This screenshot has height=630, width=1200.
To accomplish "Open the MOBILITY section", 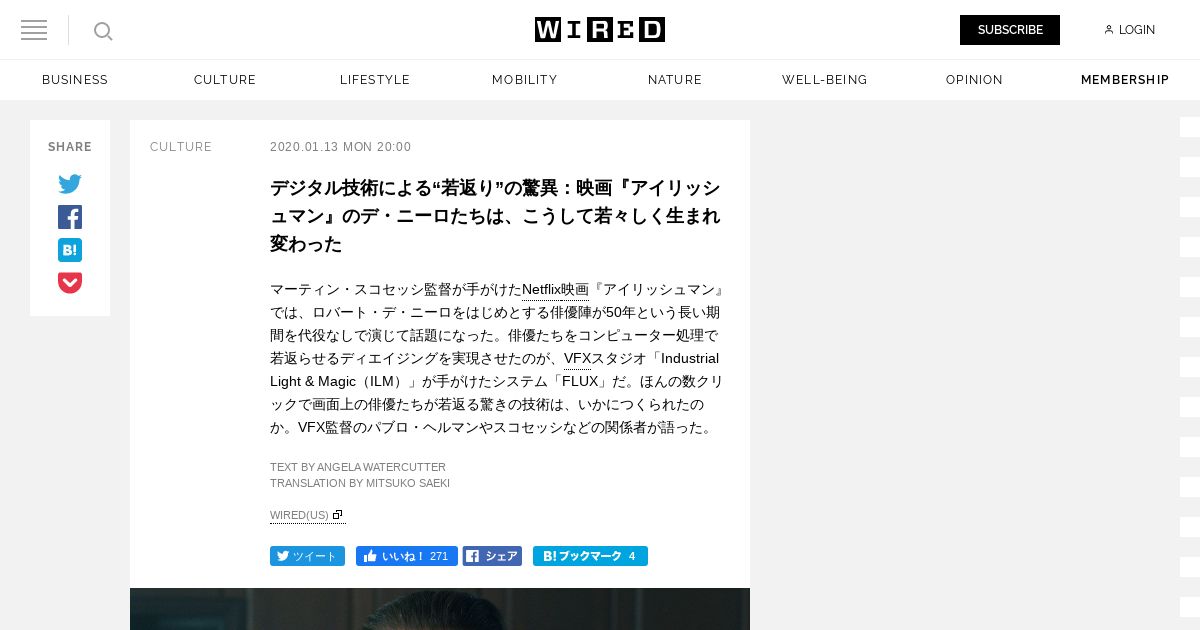I will pos(525,80).
